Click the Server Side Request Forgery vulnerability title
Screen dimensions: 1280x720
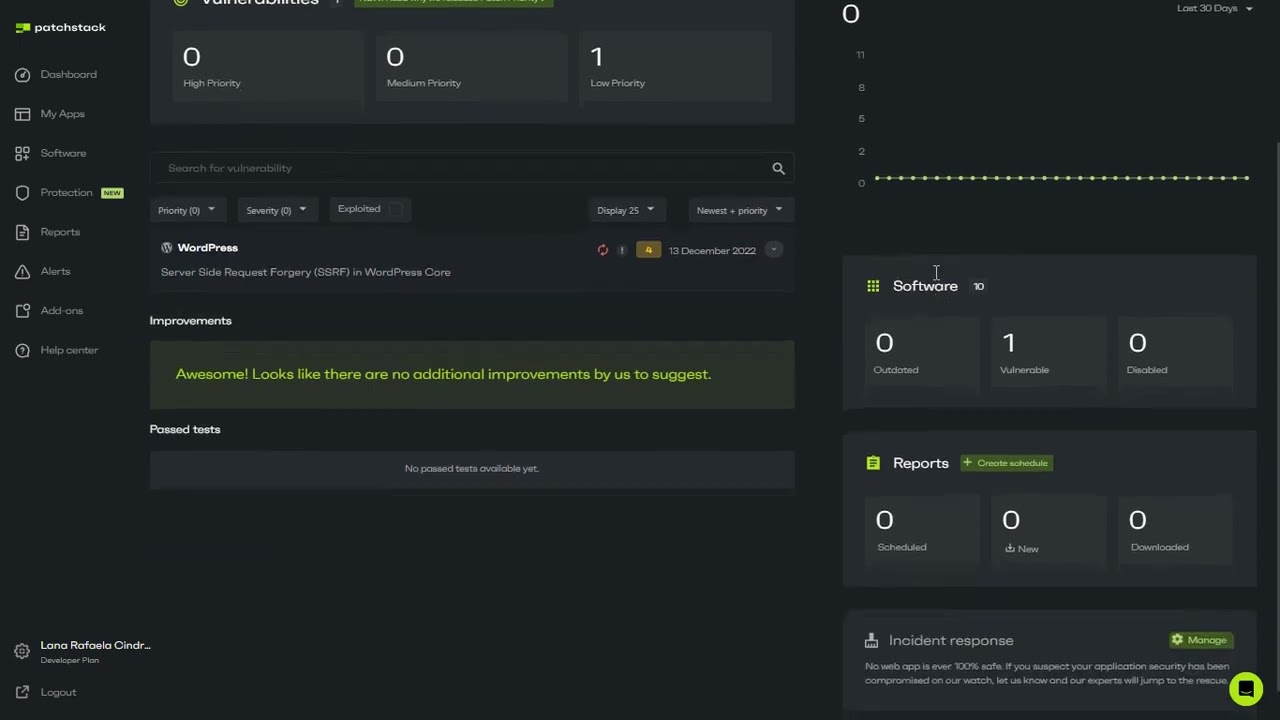[306, 272]
